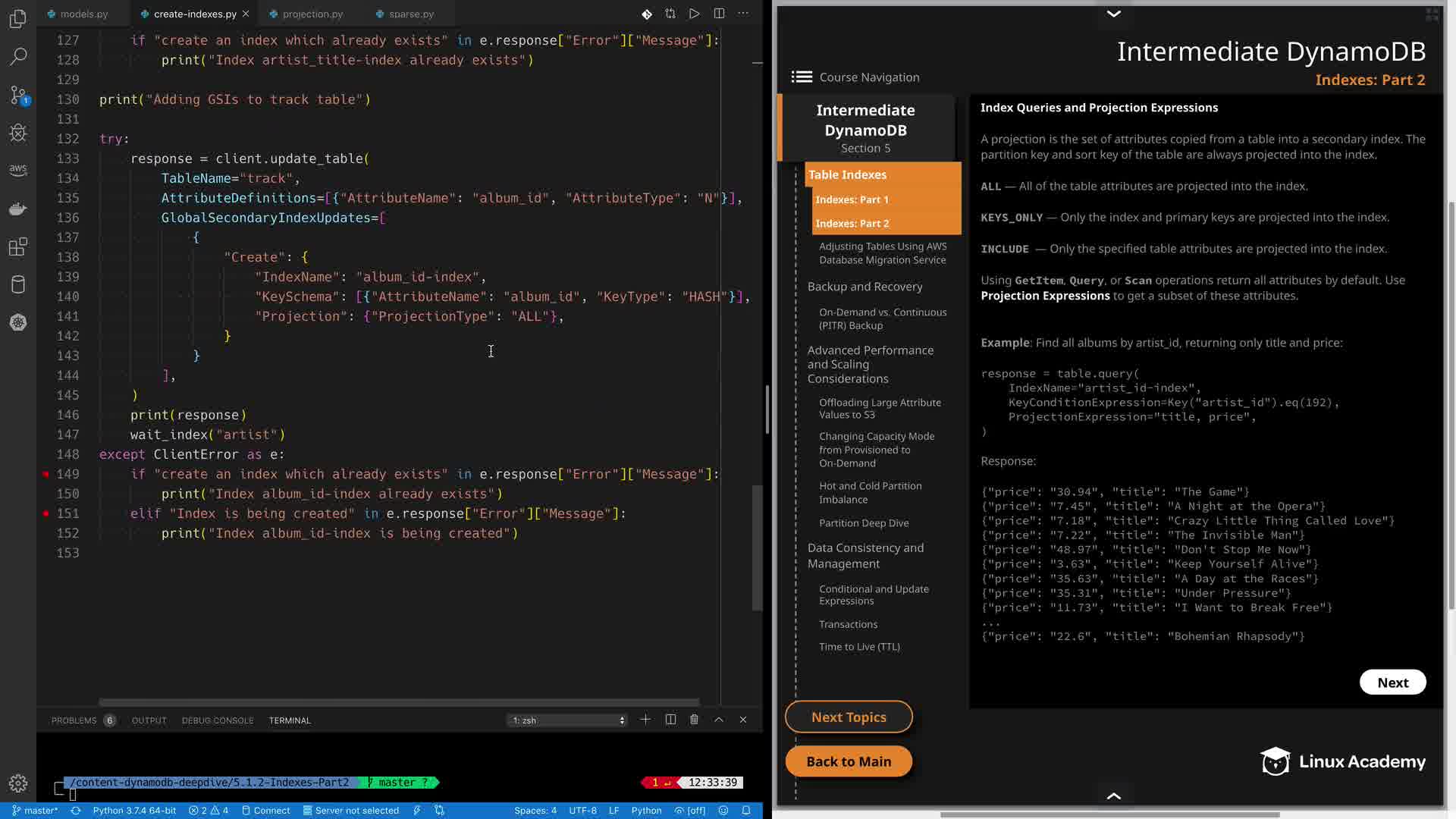Open the Explorer files icon

[18, 18]
